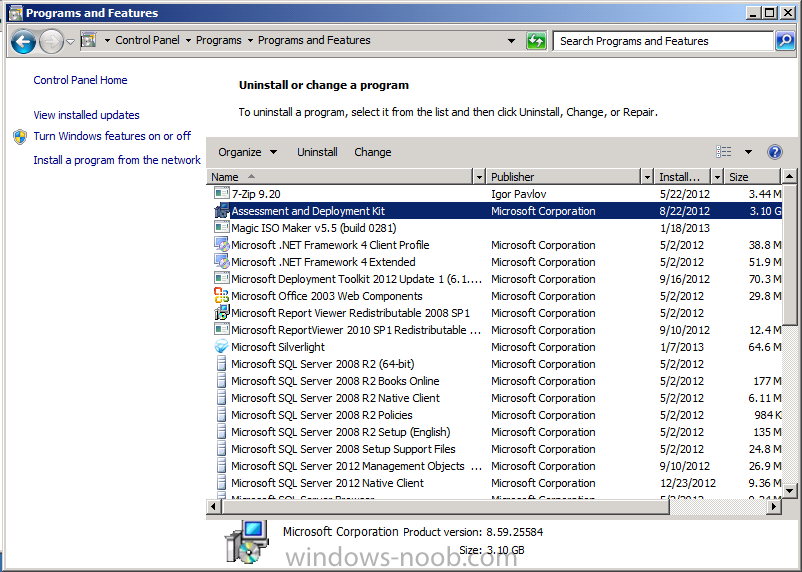Screen dimensions: 802x572
Task: Click the shield icon beside Windows features
Action: pos(20,137)
